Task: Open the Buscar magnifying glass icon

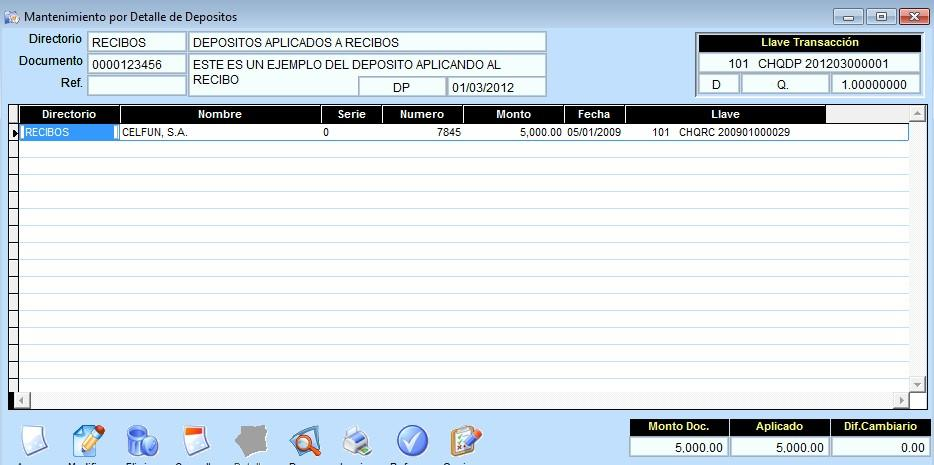Action: [304, 441]
